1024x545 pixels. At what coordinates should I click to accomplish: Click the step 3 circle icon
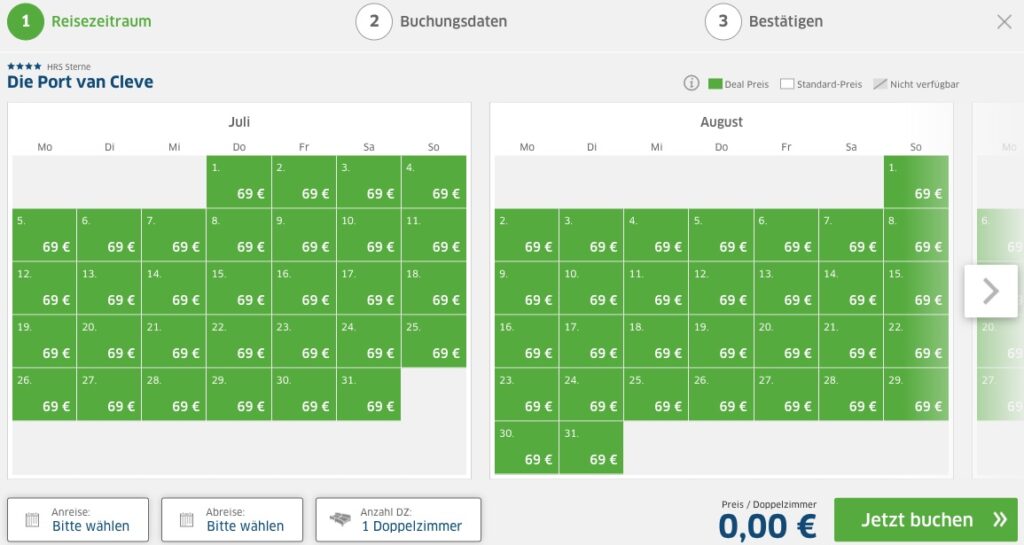tap(723, 22)
